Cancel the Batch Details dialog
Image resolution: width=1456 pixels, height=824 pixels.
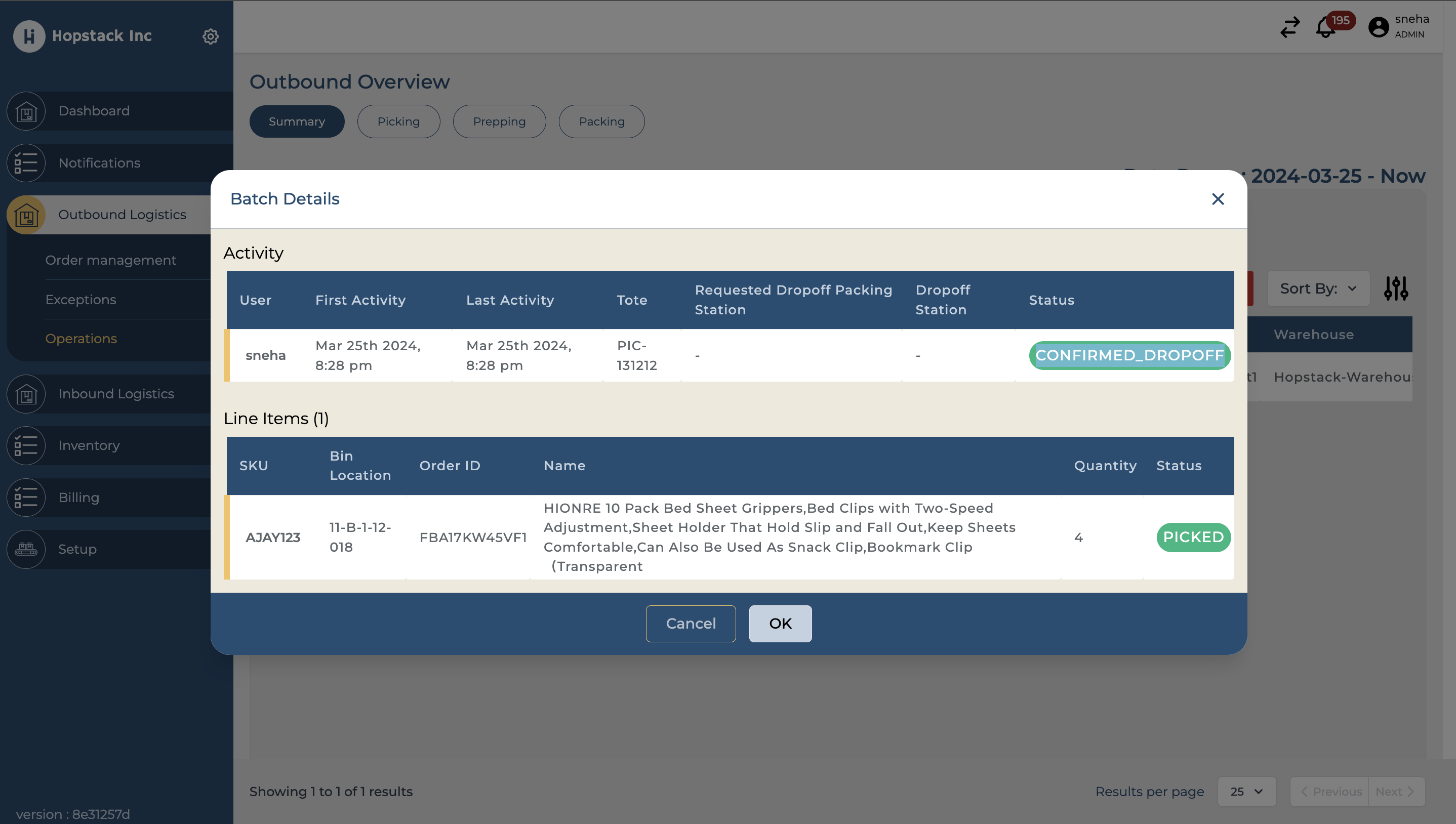point(691,623)
